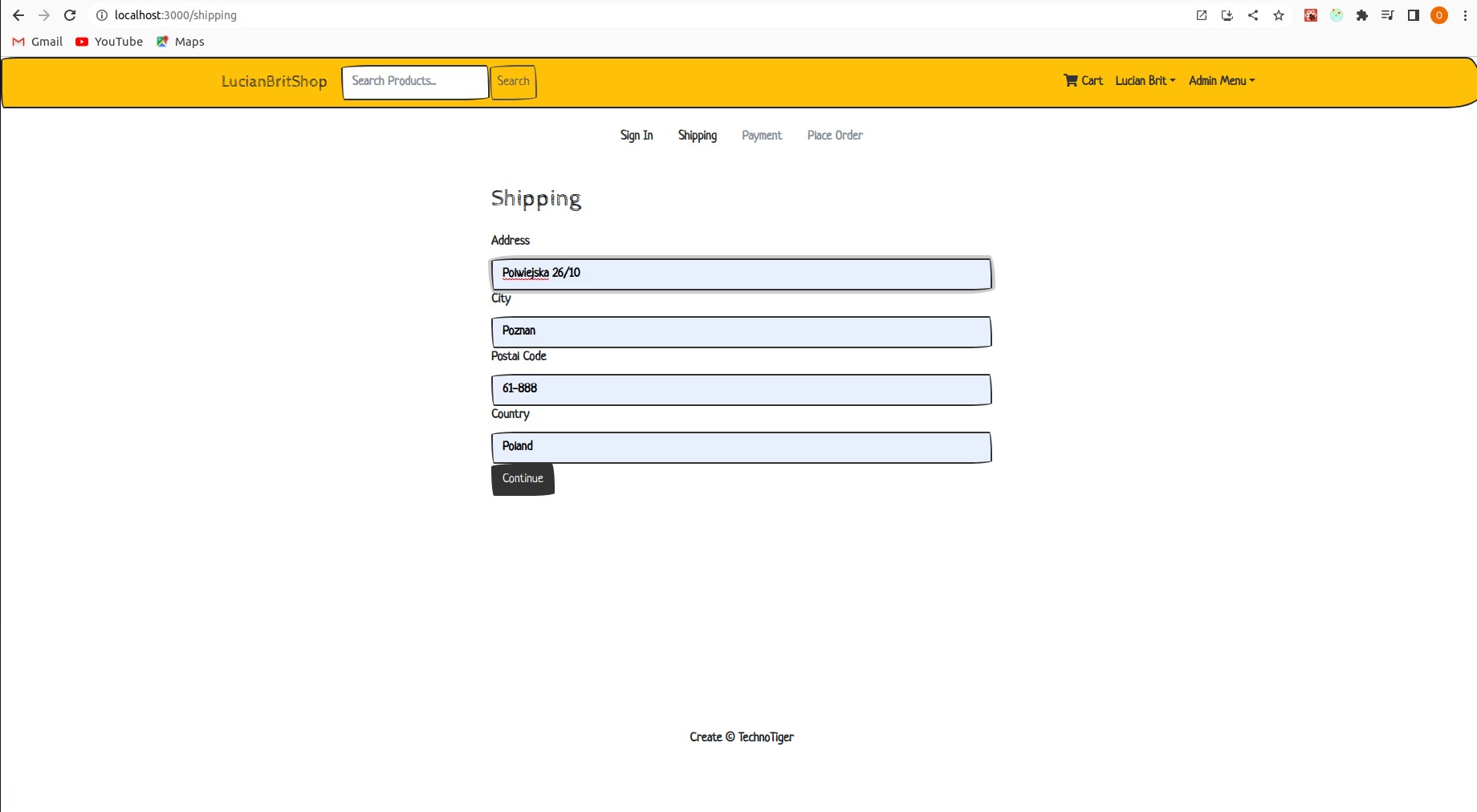Viewport: 1477px width, 812px height.
Task: Open the LucianBritShop brand link
Action: click(x=274, y=81)
